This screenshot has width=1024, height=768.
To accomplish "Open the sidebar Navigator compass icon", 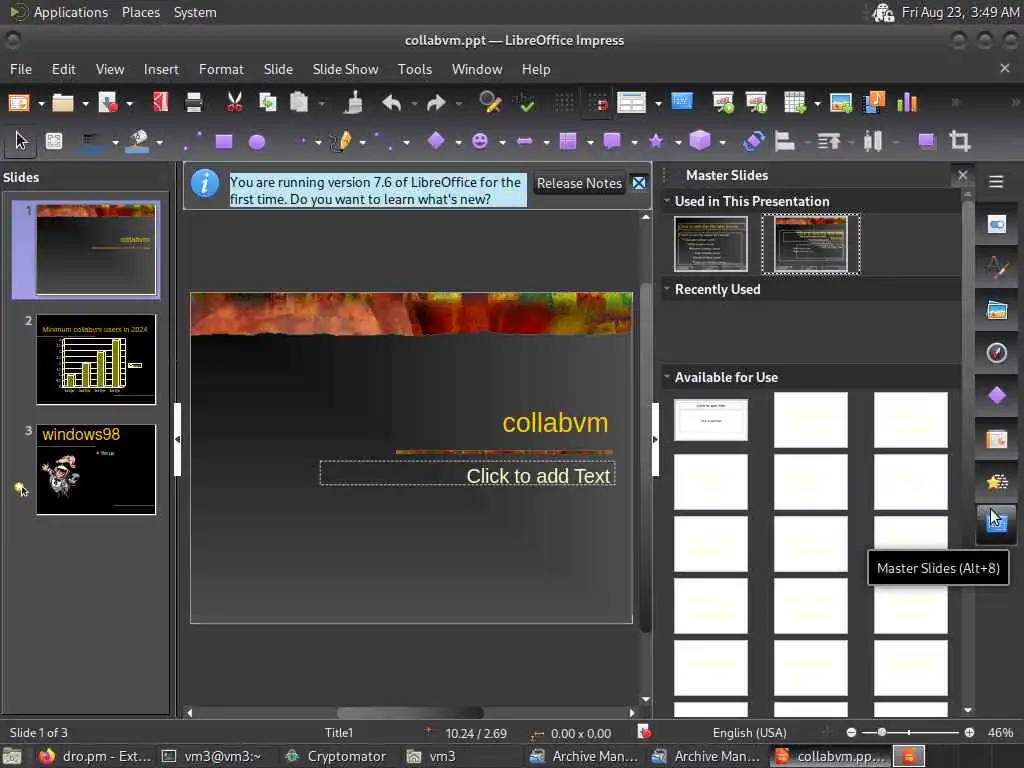I will coord(997,353).
